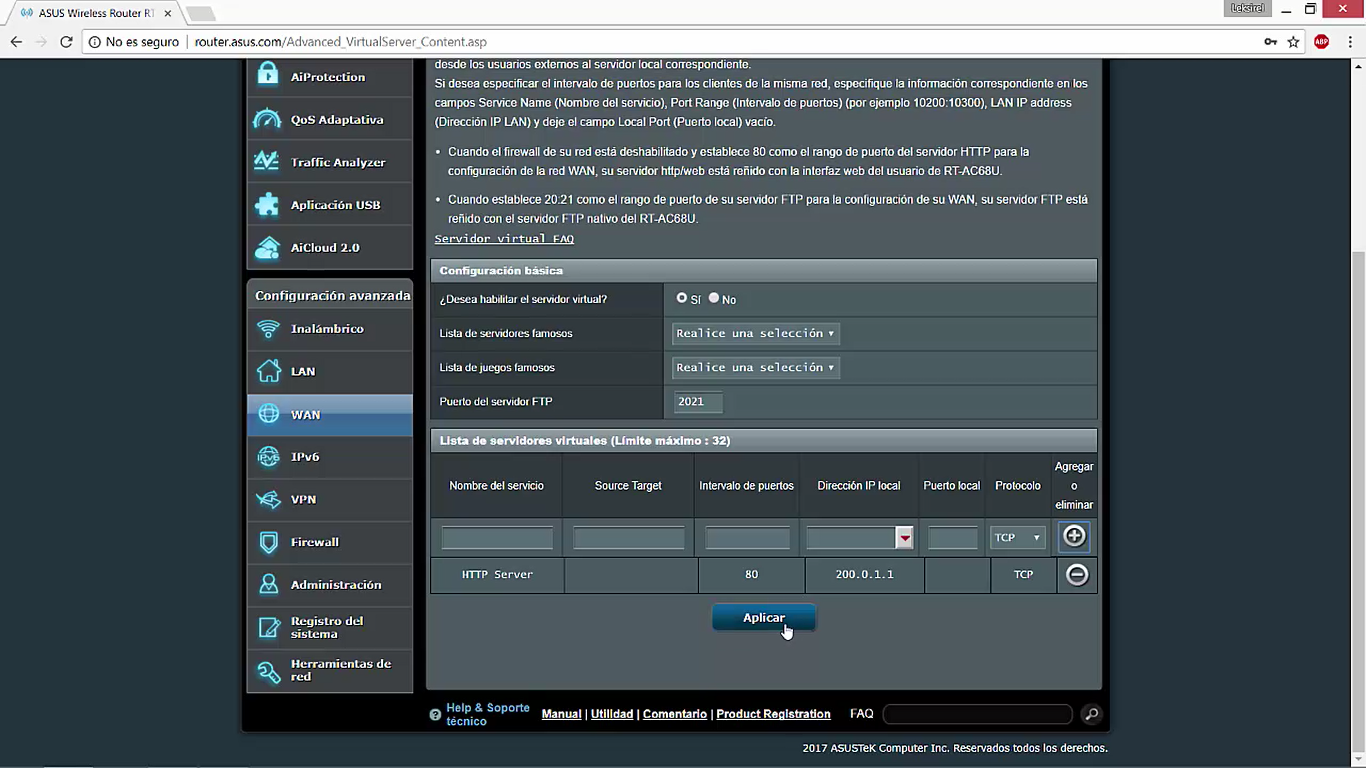The width and height of the screenshot is (1366, 768).
Task: Open the TCP protocol dropdown
Action: coord(1017,537)
